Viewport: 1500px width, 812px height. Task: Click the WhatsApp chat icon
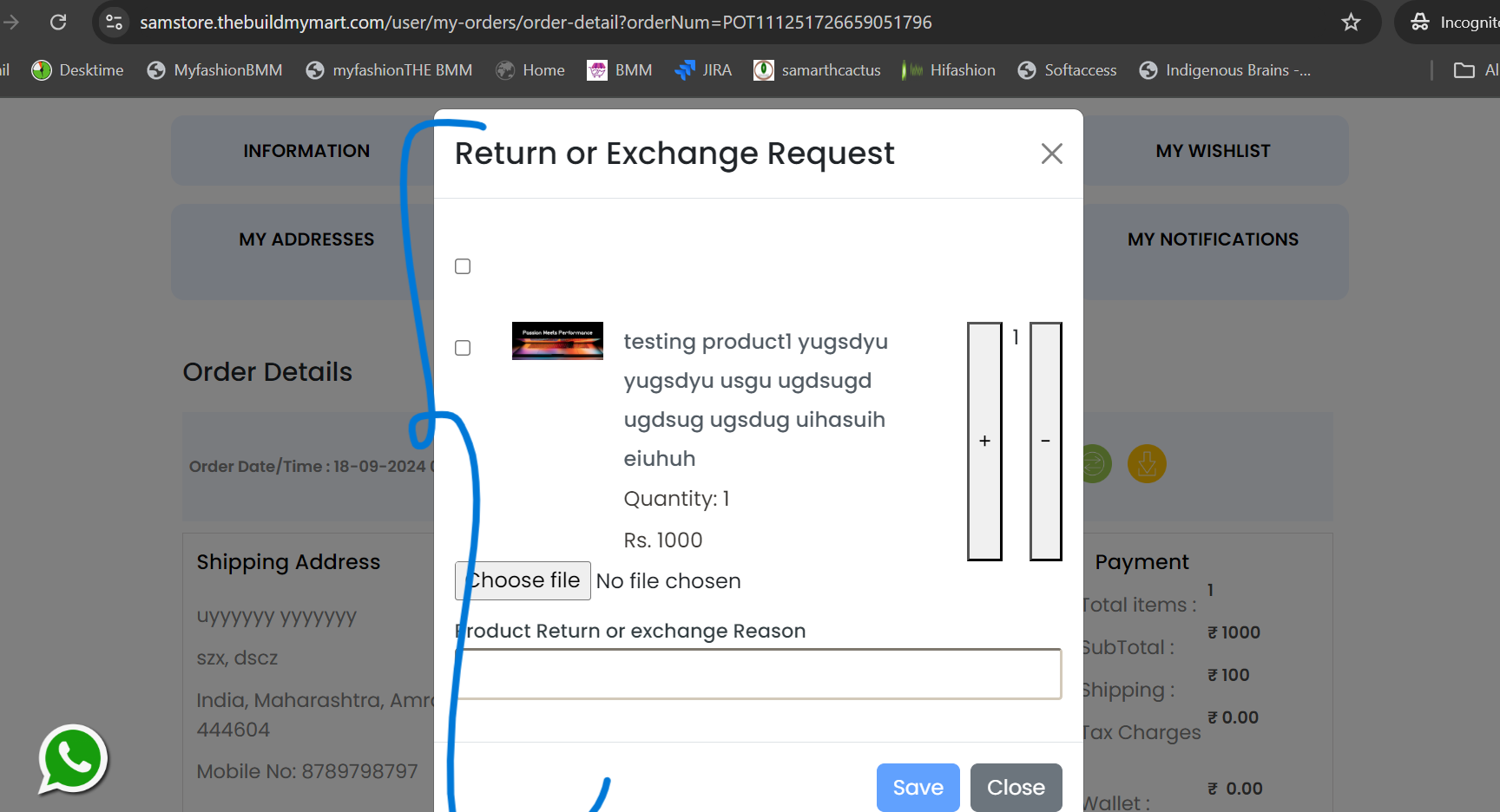[73, 760]
